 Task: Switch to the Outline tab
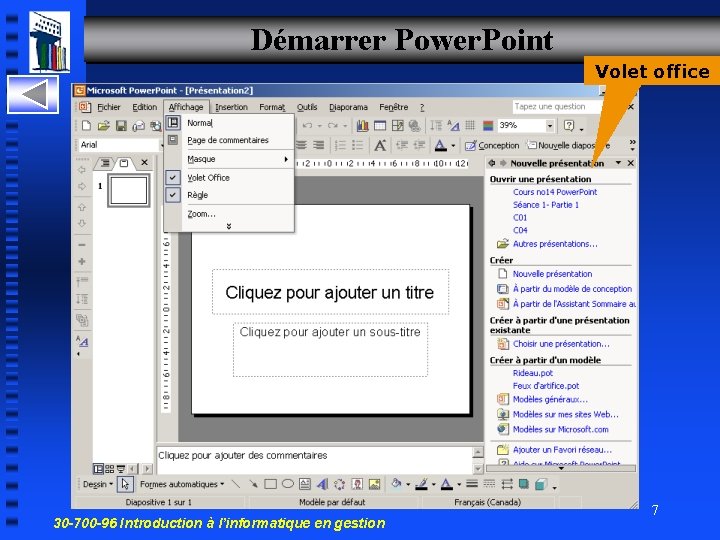105,163
